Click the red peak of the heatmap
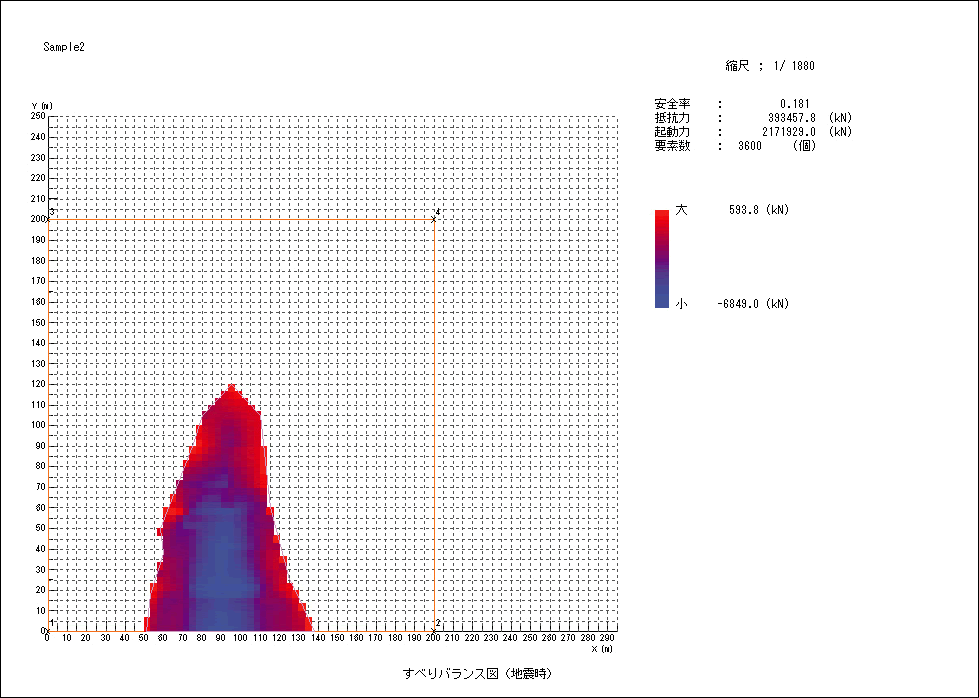 coord(231,390)
